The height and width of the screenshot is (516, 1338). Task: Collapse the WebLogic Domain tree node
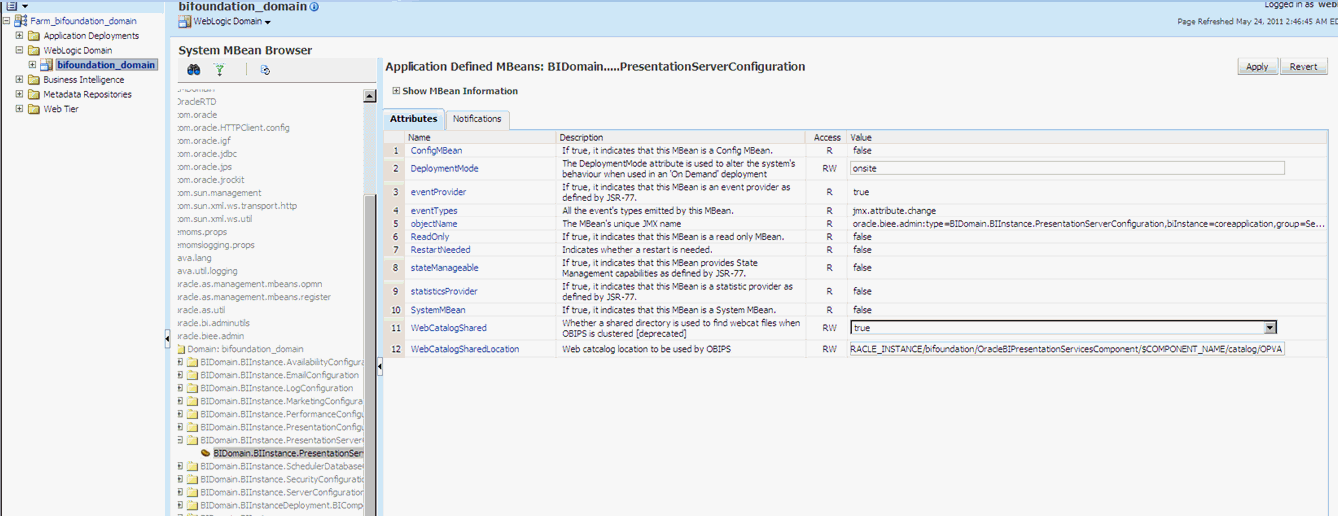[x=20, y=50]
